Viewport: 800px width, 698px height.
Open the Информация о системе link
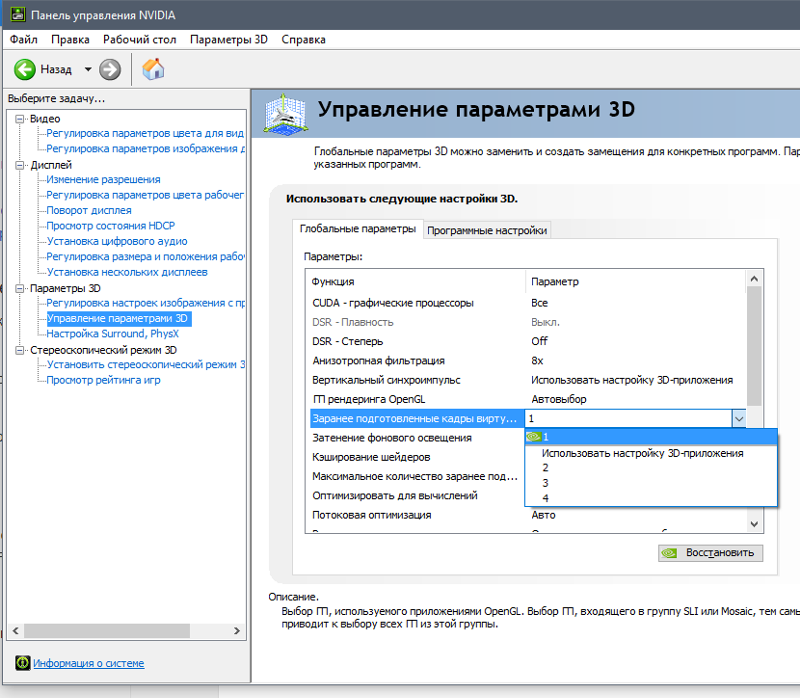click(89, 663)
